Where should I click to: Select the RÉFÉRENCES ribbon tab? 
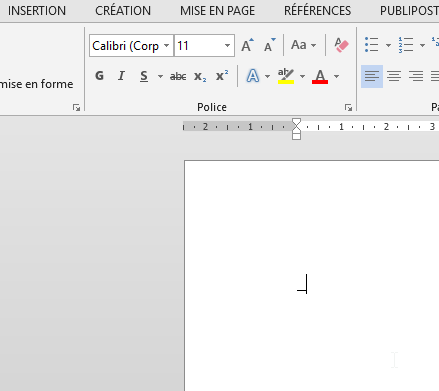(x=317, y=11)
